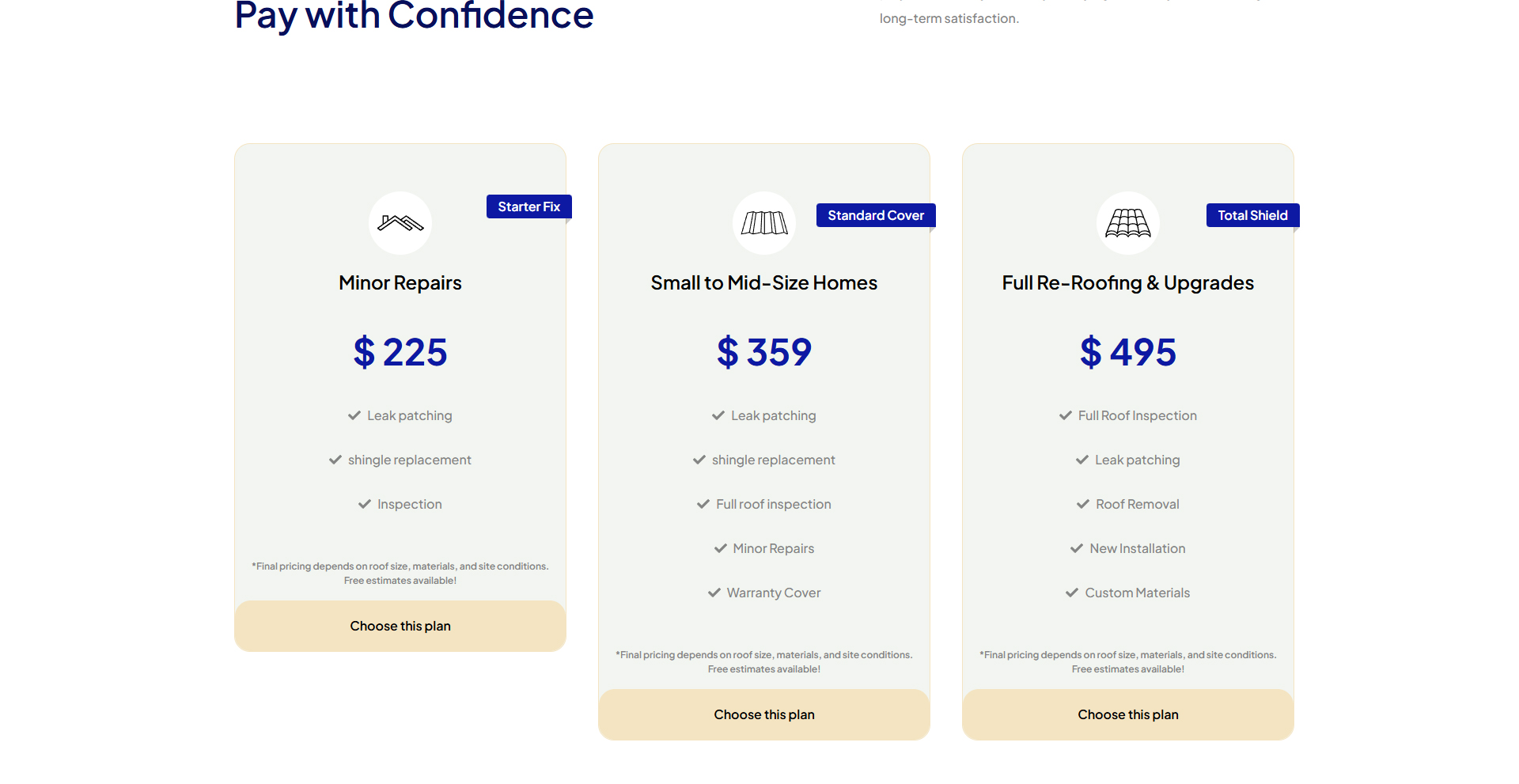The width and height of the screenshot is (1519, 784).
Task: Choose the $225 Minor Repairs plan
Action: pyautogui.click(x=400, y=626)
